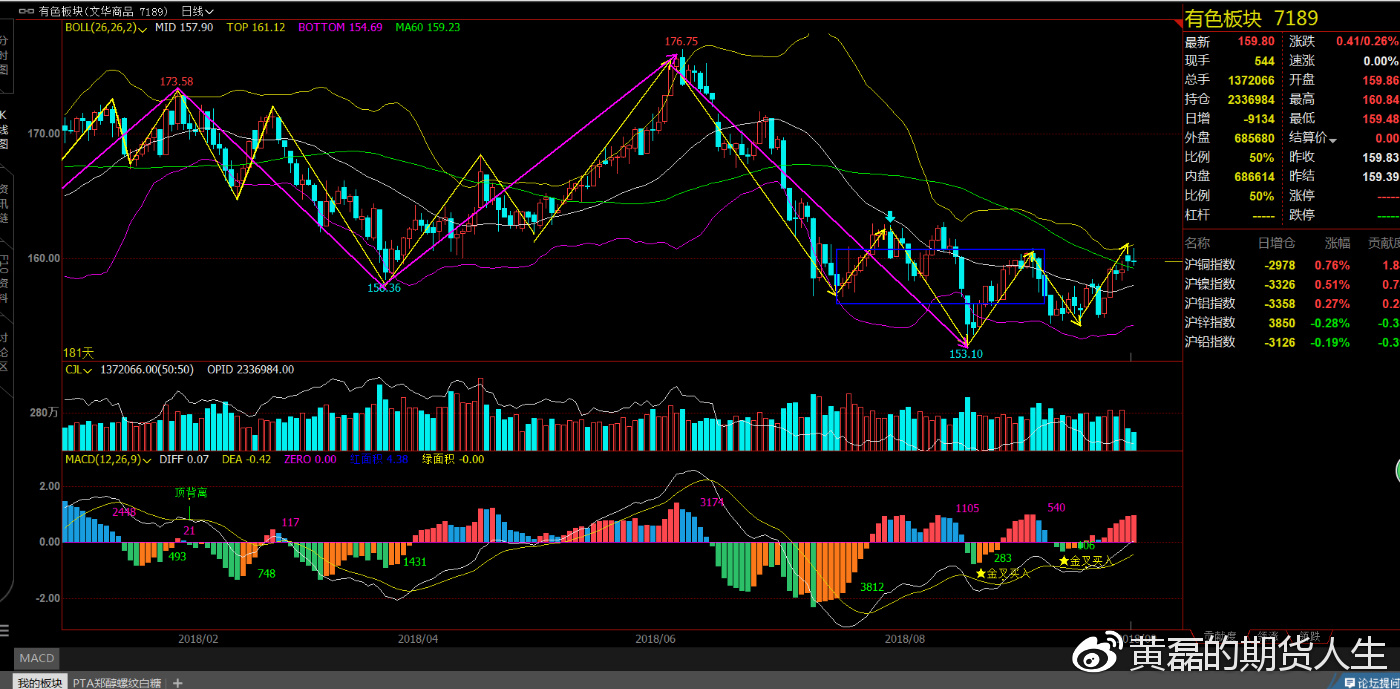
Task: Click the TOP 161.12 Bollinger reading
Action: 256,27
